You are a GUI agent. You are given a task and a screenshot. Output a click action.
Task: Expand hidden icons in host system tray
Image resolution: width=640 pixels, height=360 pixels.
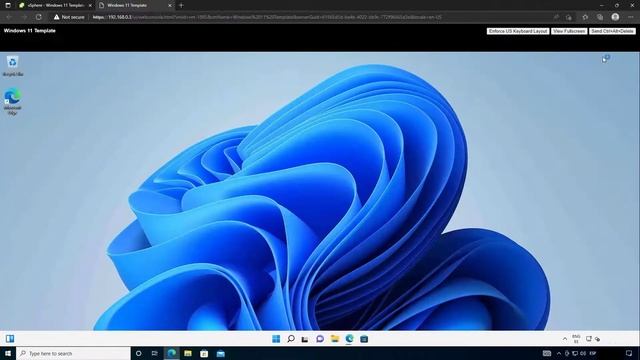559,353
